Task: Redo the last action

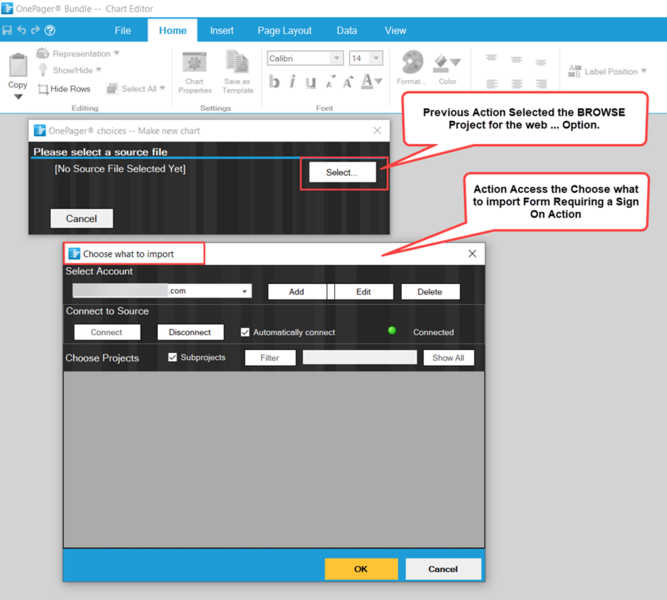Action: click(35, 30)
